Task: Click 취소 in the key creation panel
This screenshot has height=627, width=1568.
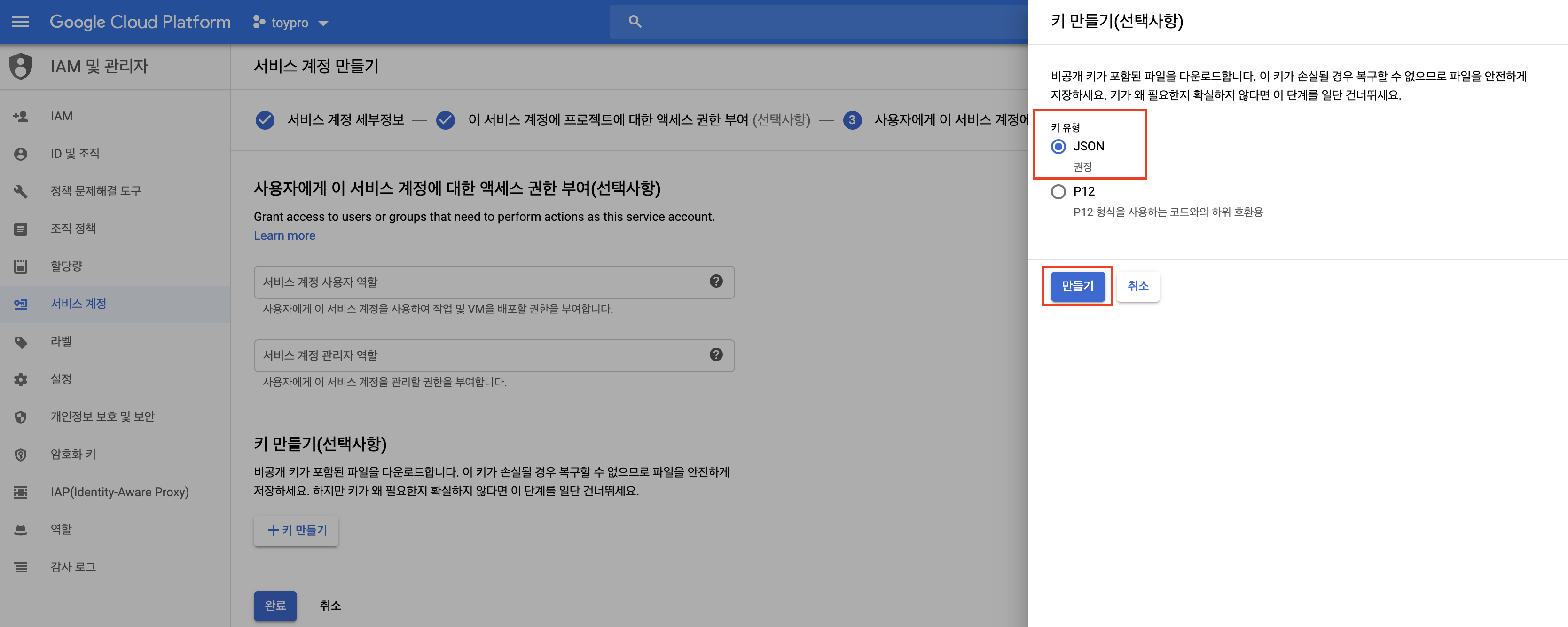Action: tap(1137, 286)
